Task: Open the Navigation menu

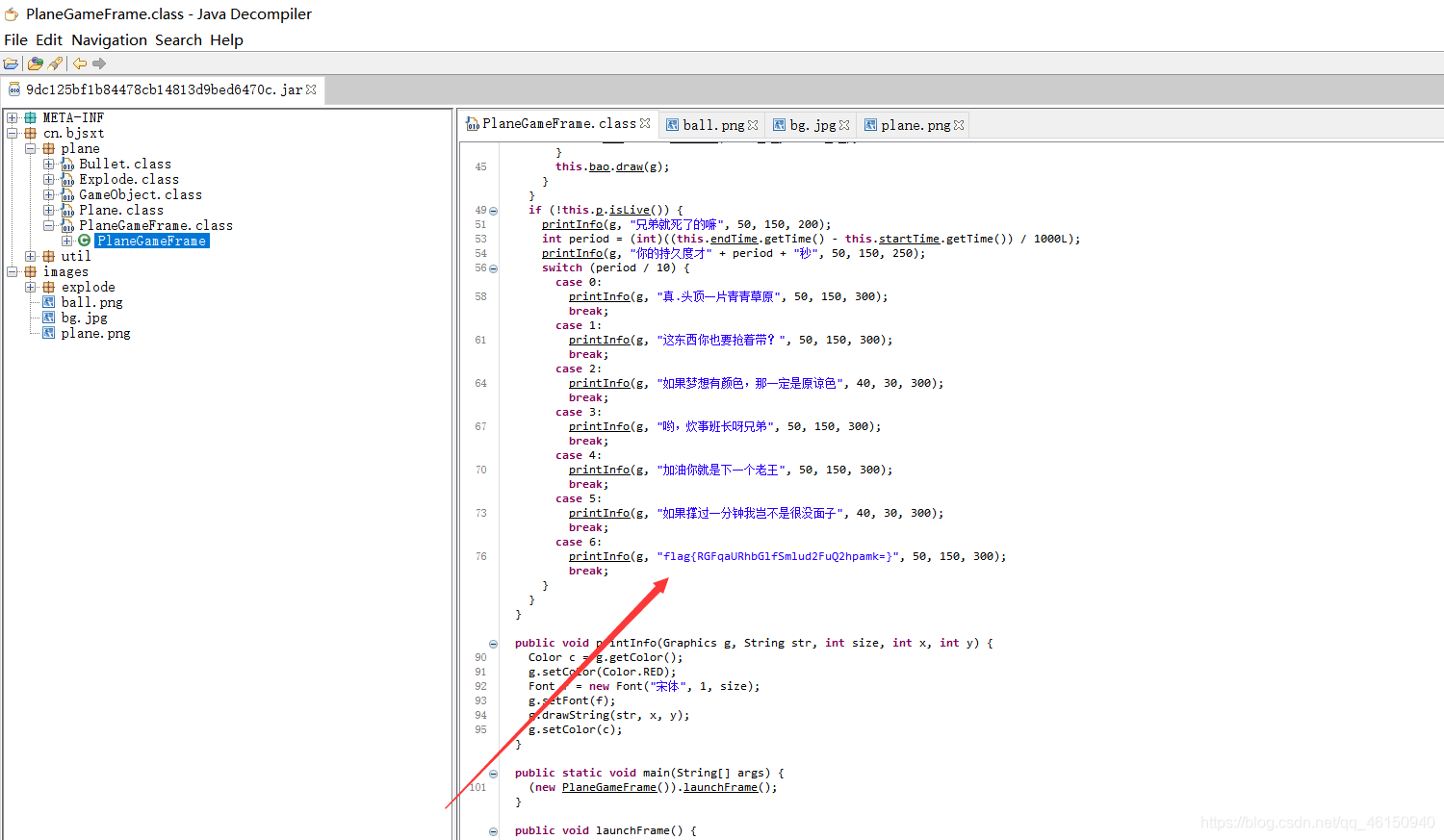Action: pos(109,39)
